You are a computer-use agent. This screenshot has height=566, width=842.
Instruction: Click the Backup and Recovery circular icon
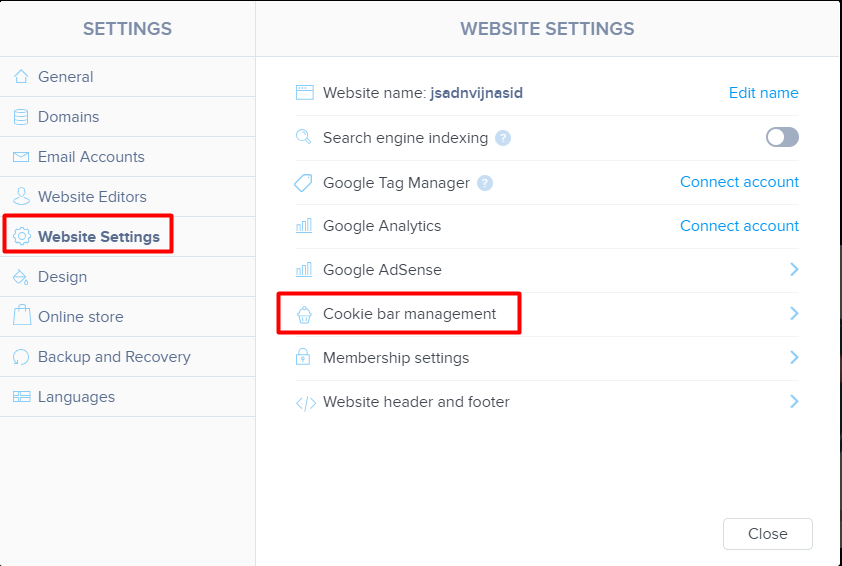(x=21, y=357)
